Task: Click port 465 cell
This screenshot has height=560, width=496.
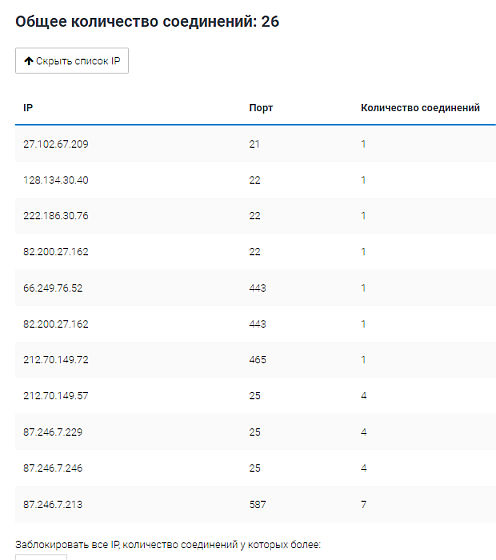Action: coord(257,360)
